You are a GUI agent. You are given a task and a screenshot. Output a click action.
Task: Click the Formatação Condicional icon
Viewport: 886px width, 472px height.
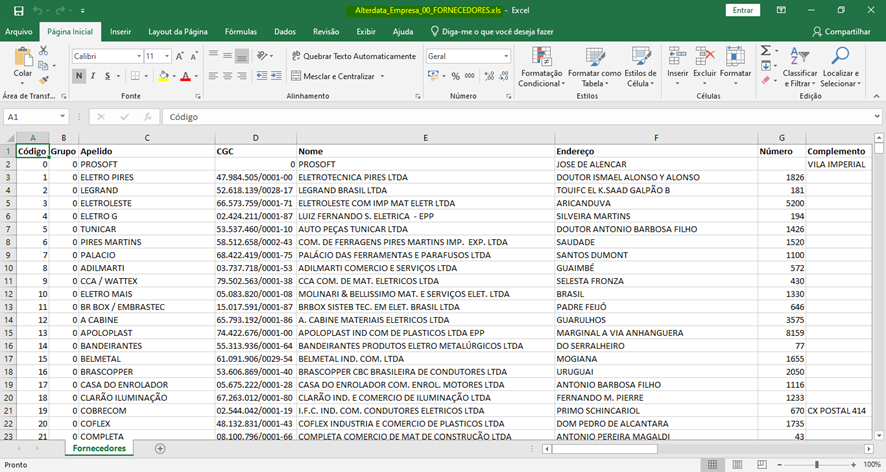point(541,57)
